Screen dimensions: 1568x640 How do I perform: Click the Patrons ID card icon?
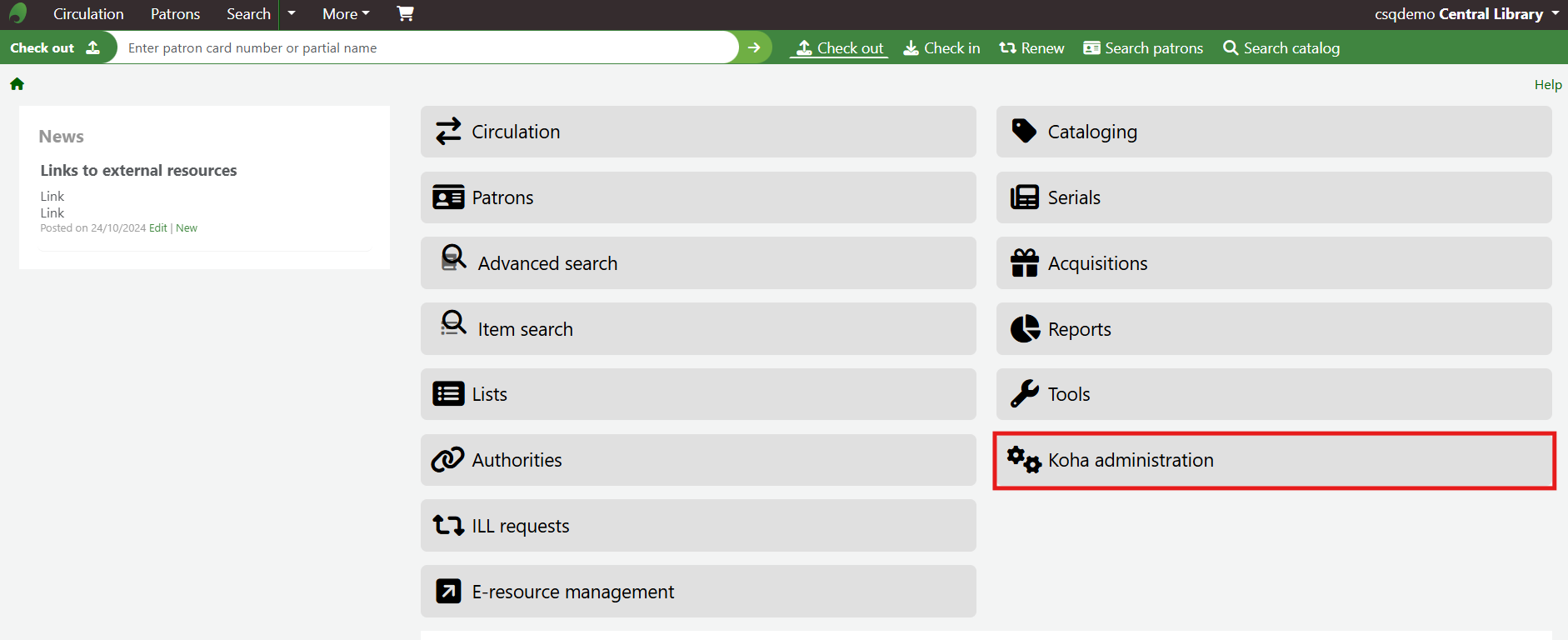click(448, 197)
